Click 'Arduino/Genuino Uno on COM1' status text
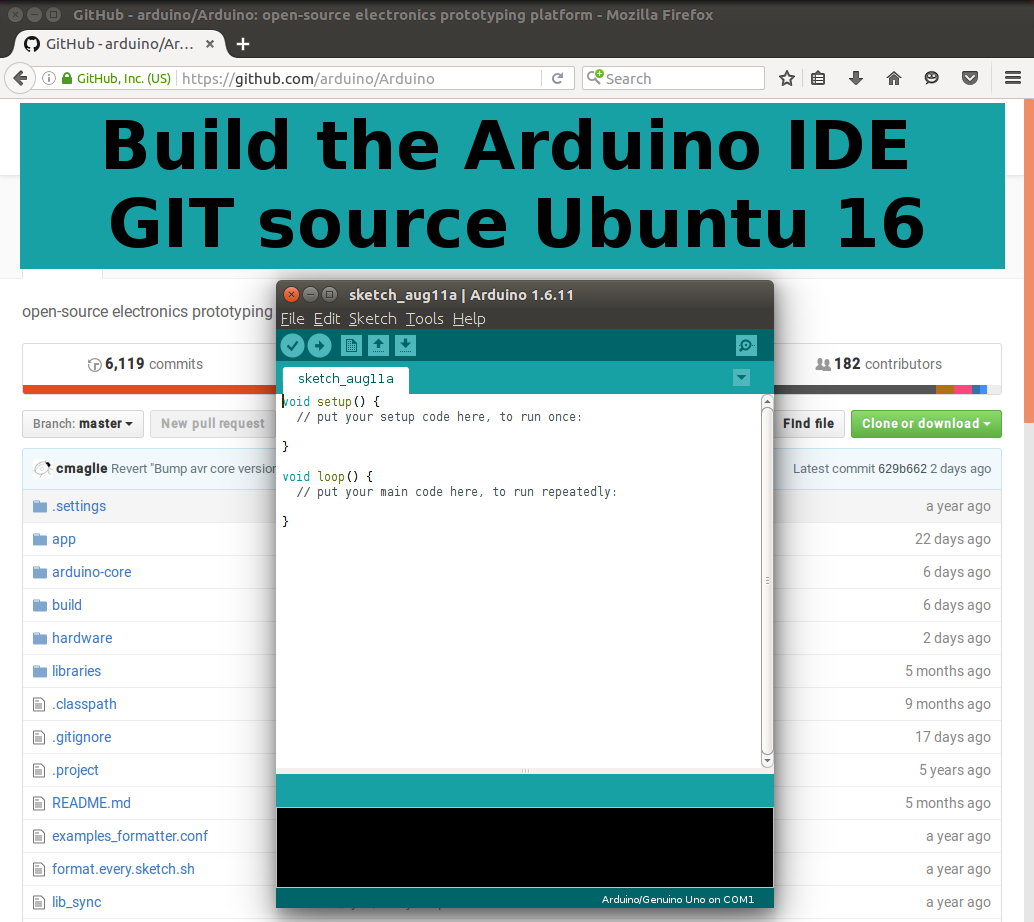Viewport: 1034px width, 922px height. click(x=677, y=899)
